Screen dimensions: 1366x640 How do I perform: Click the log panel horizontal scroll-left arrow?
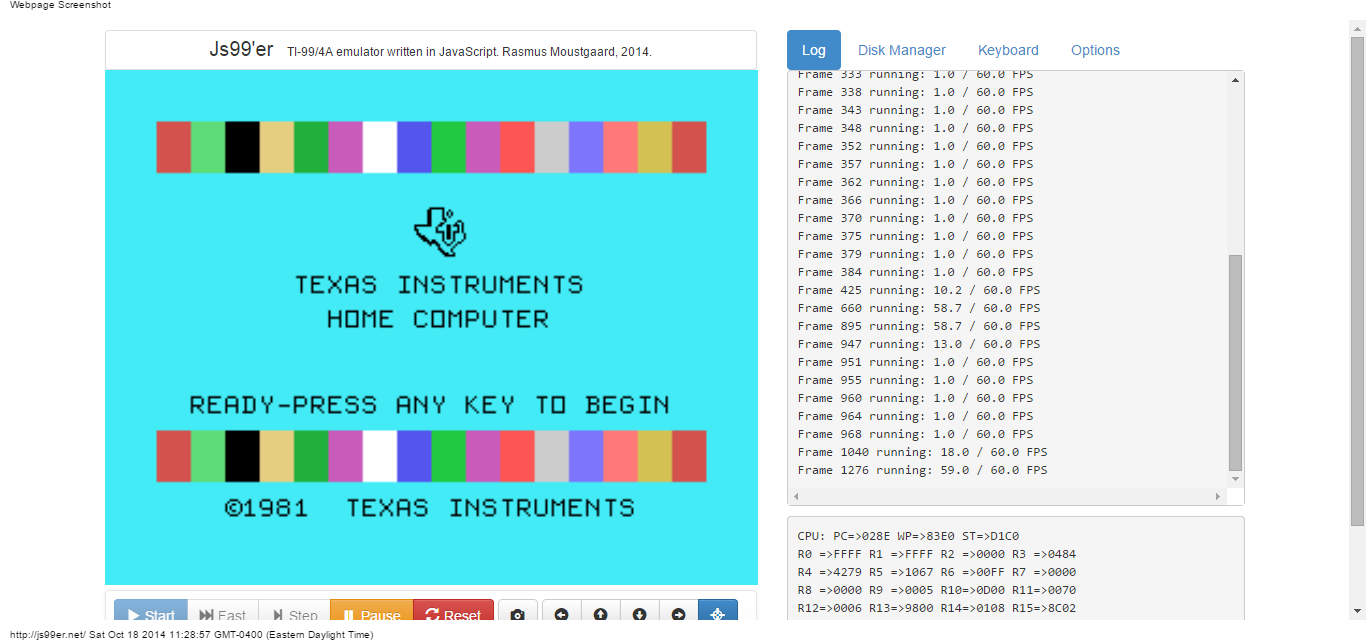click(x=796, y=496)
